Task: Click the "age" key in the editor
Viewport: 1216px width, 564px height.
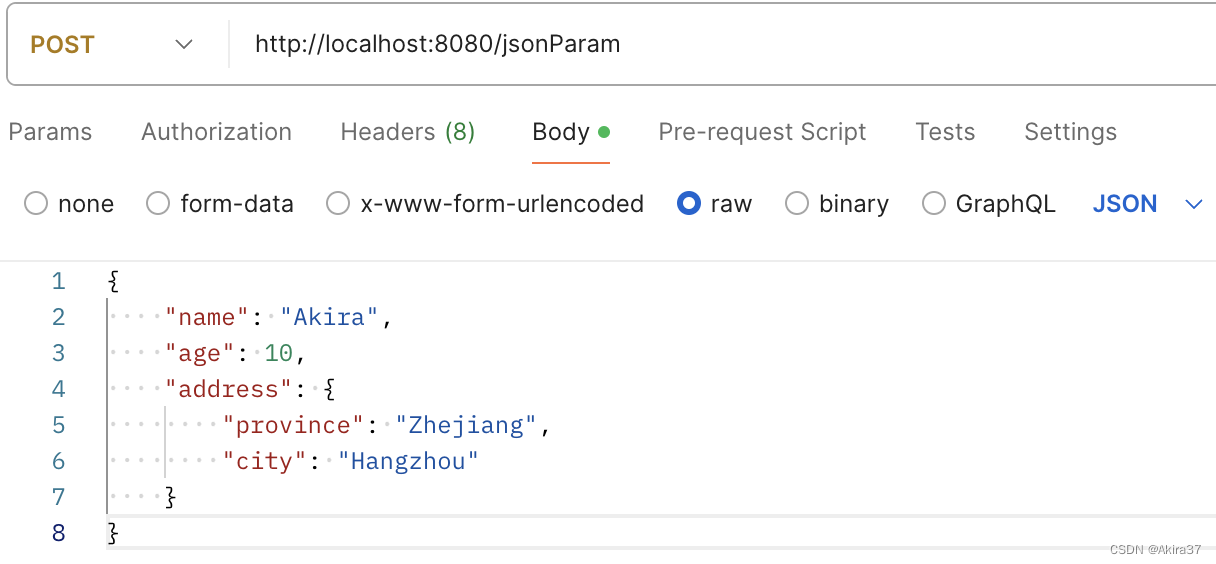Action: point(200,353)
